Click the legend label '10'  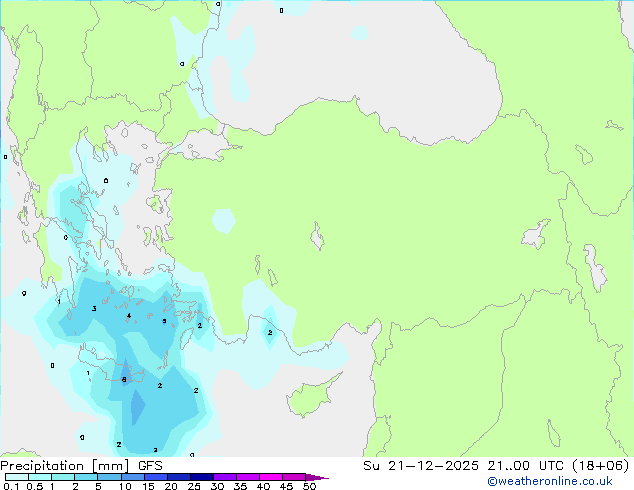tap(125, 486)
